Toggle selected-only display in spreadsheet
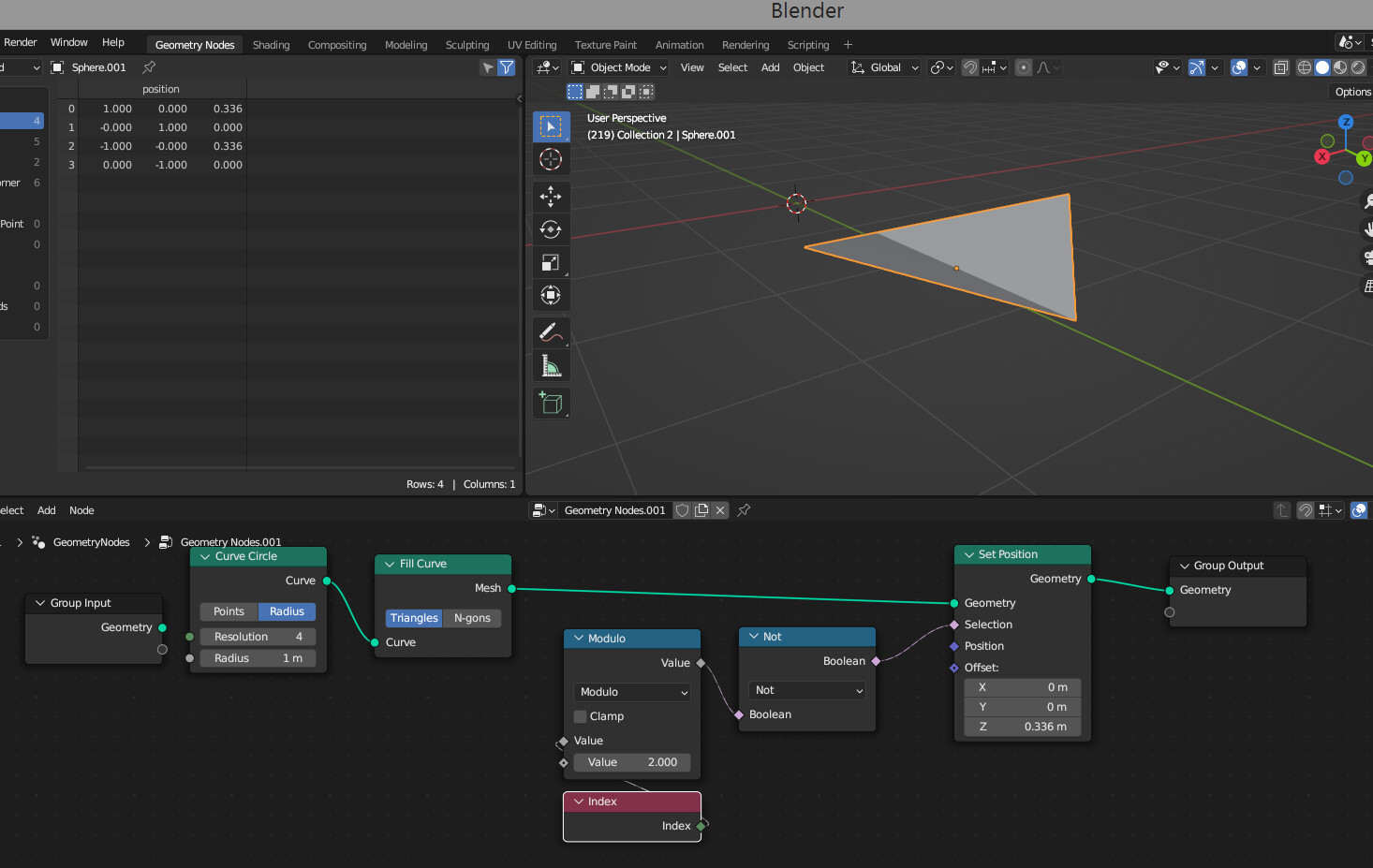 tap(488, 67)
